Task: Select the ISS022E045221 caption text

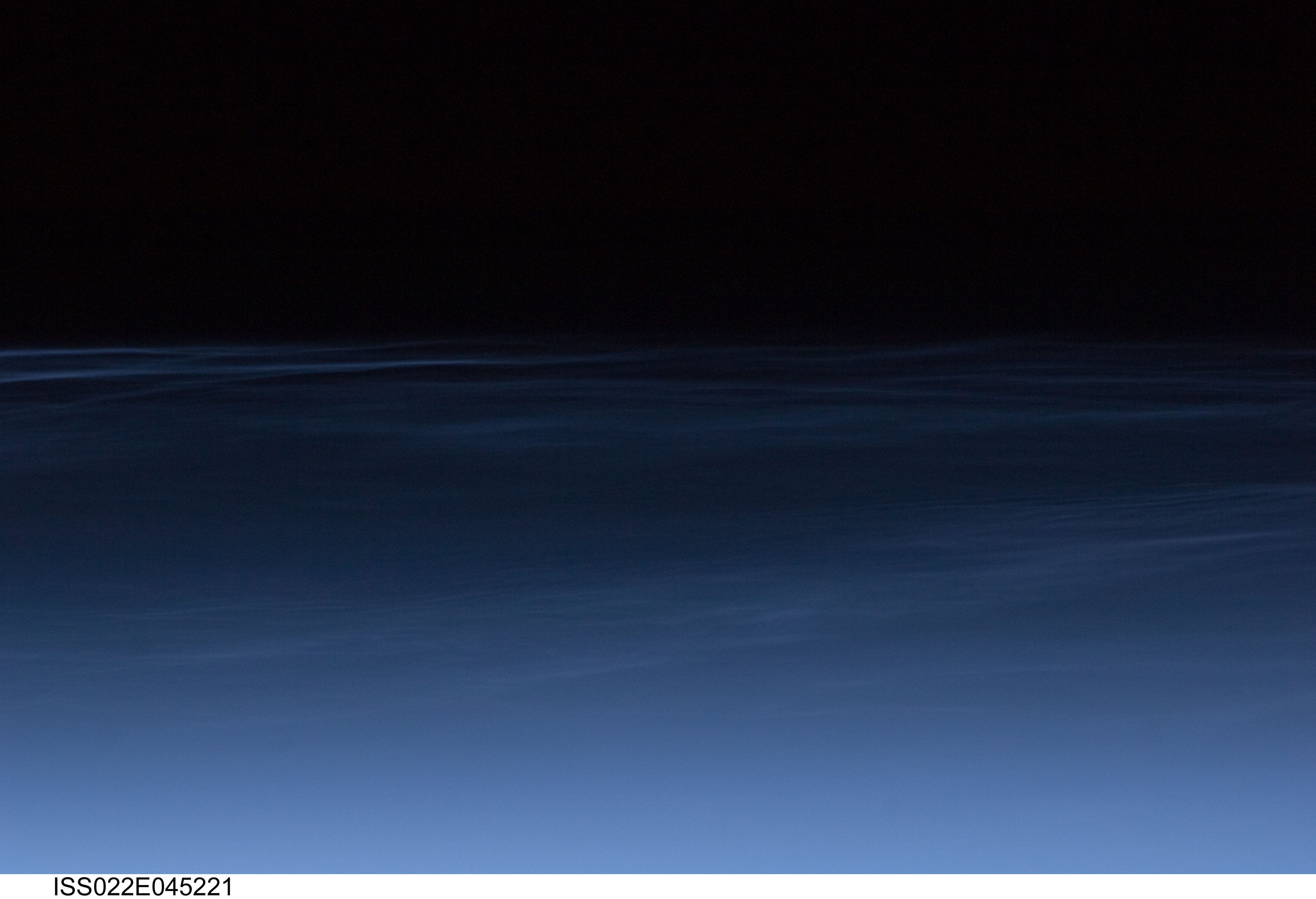Action: (x=143, y=887)
